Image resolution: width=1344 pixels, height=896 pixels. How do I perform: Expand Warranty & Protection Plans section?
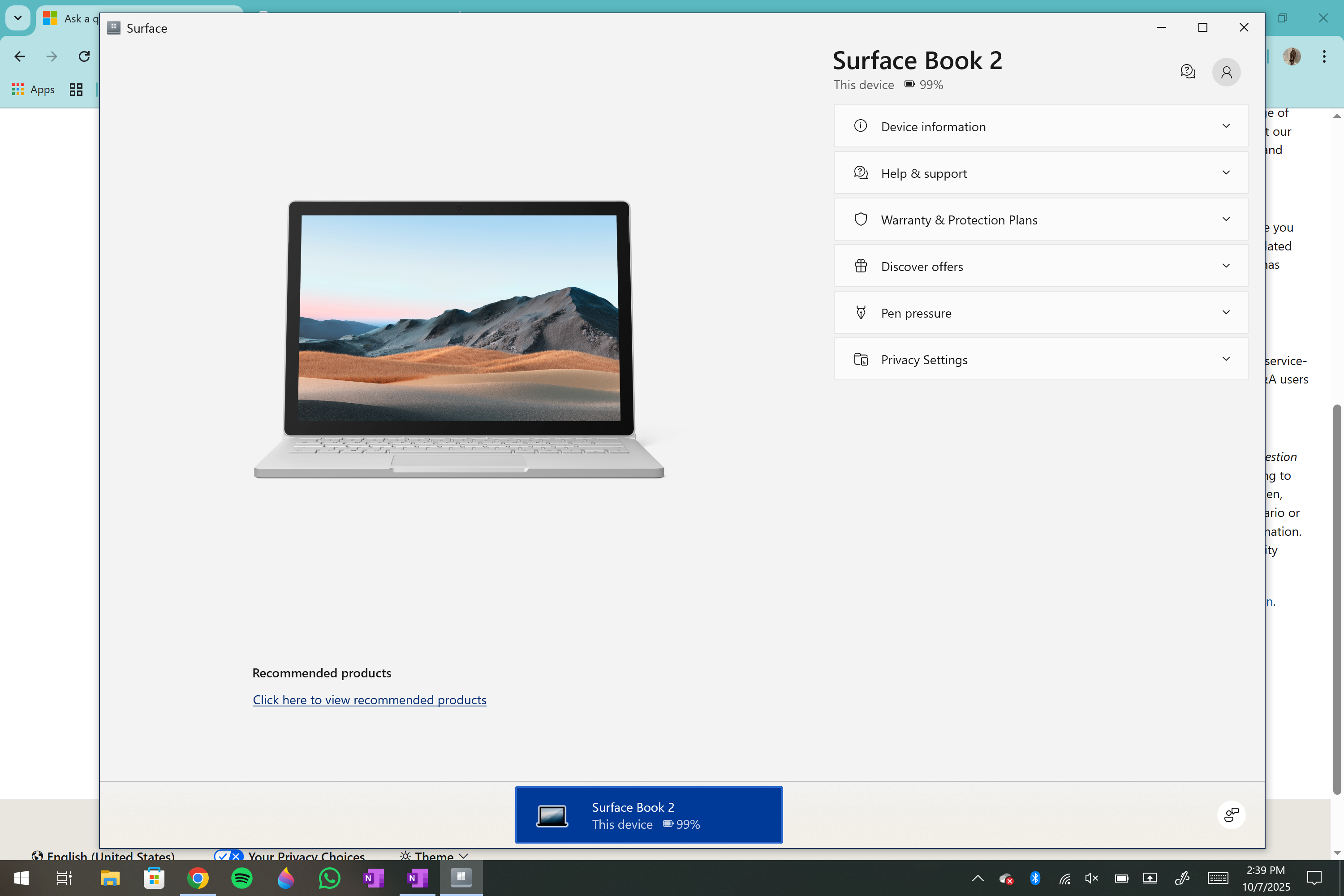1041,220
